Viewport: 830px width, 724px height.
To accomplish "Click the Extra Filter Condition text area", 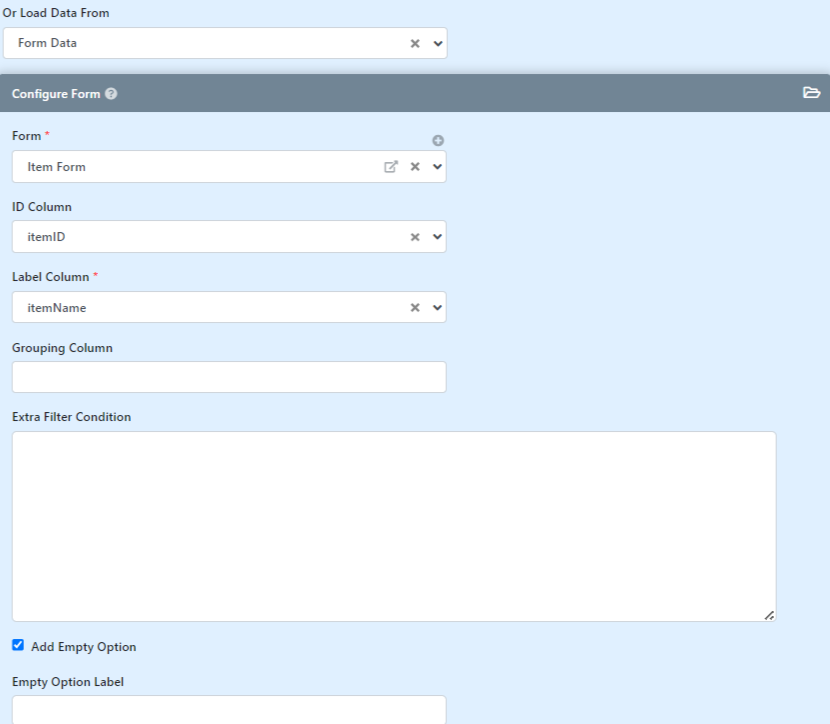I will tap(394, 526).
